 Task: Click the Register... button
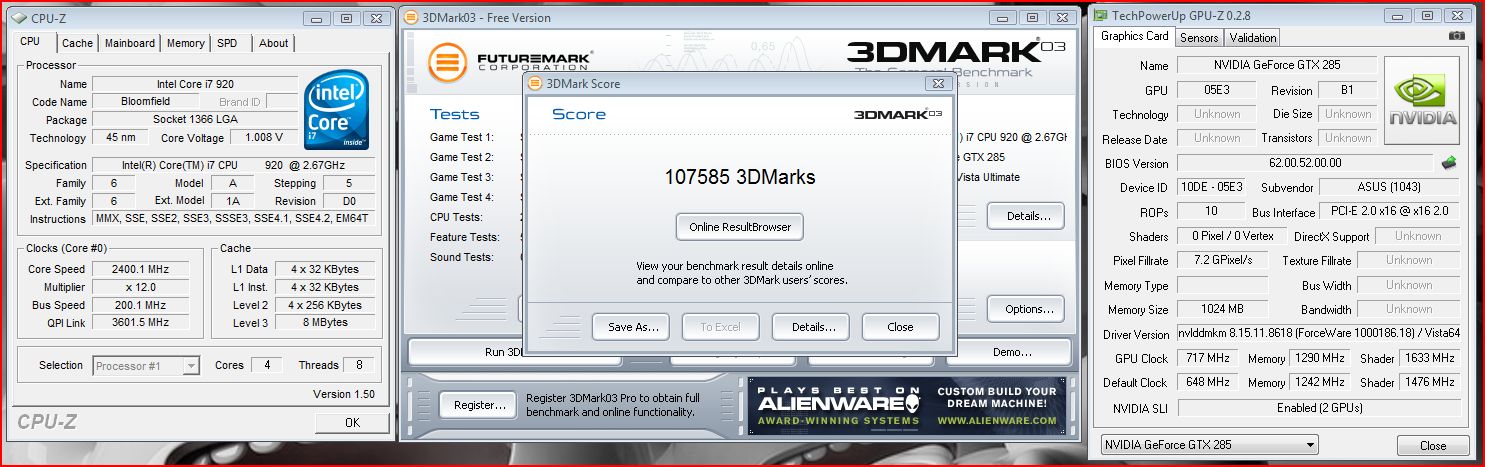click(478, 405)
